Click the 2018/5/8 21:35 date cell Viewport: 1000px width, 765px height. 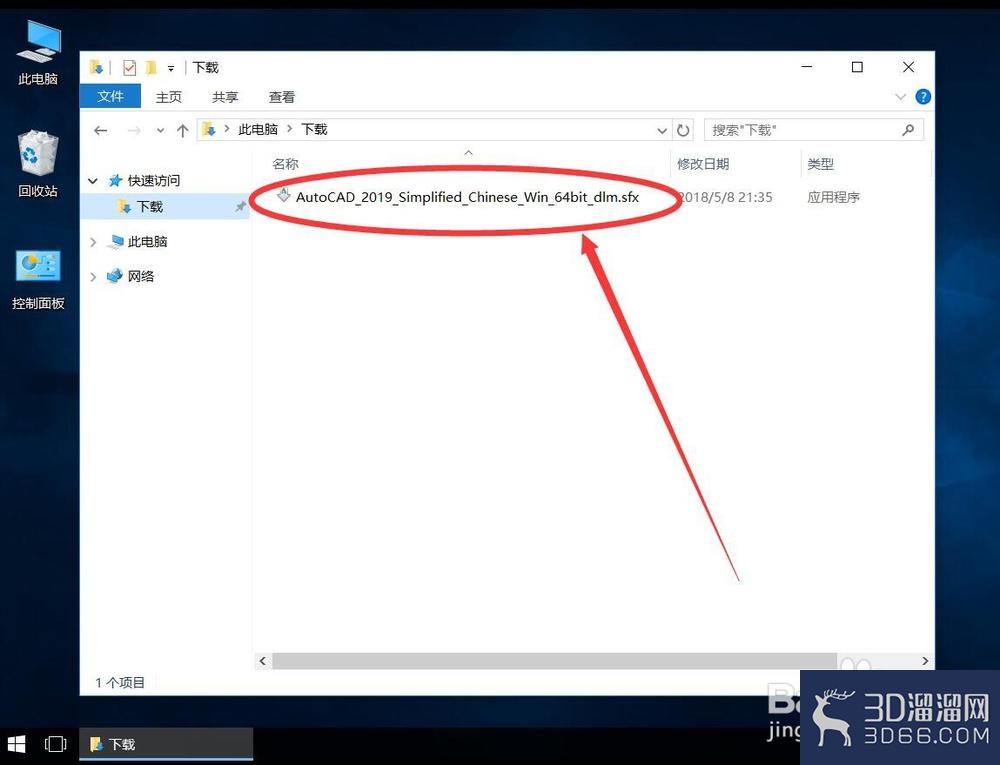click(724, 197)
